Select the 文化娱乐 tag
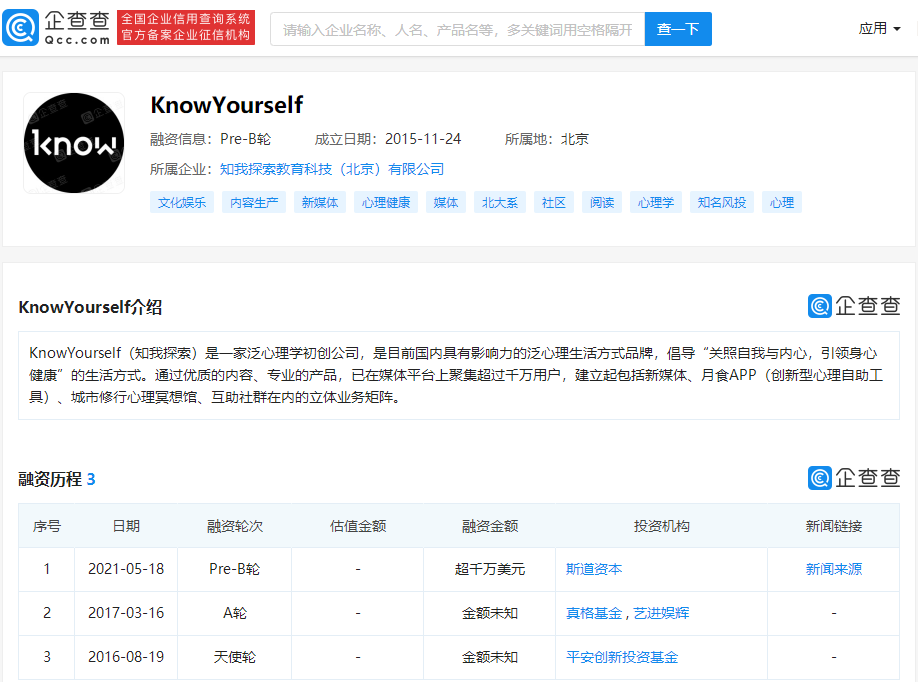Screen dimensions: 918x682 pos(182,203)
